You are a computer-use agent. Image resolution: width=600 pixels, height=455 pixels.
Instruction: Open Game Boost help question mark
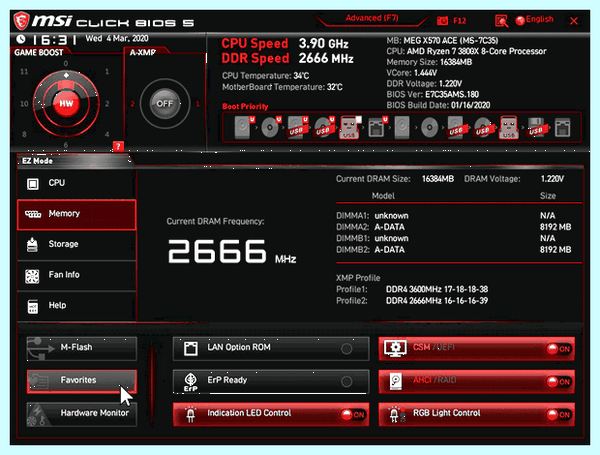point(118,146)
